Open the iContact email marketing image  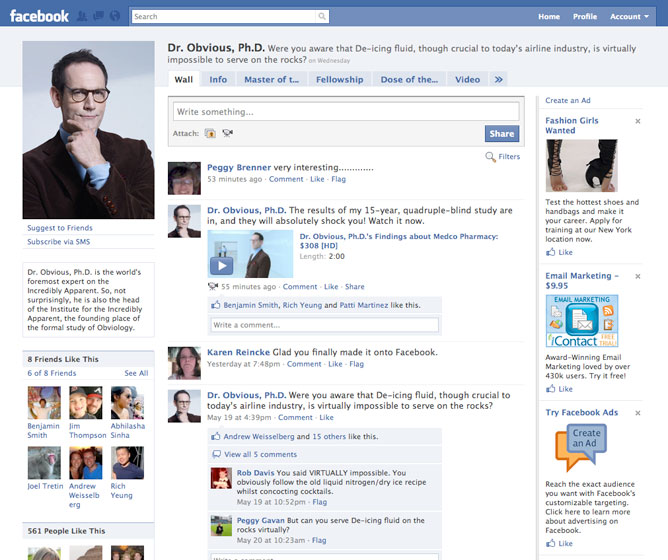(582, 321)
